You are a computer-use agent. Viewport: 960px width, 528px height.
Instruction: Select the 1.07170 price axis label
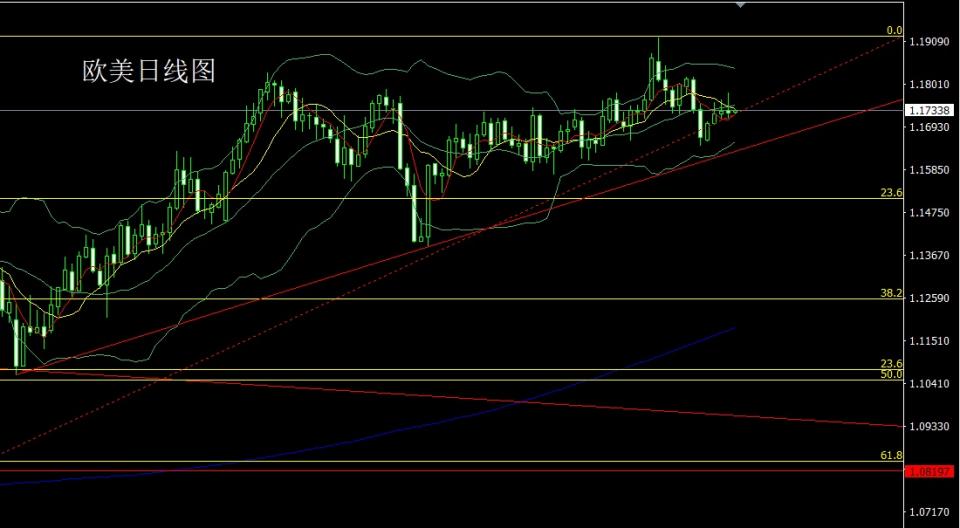click(931, 512)
